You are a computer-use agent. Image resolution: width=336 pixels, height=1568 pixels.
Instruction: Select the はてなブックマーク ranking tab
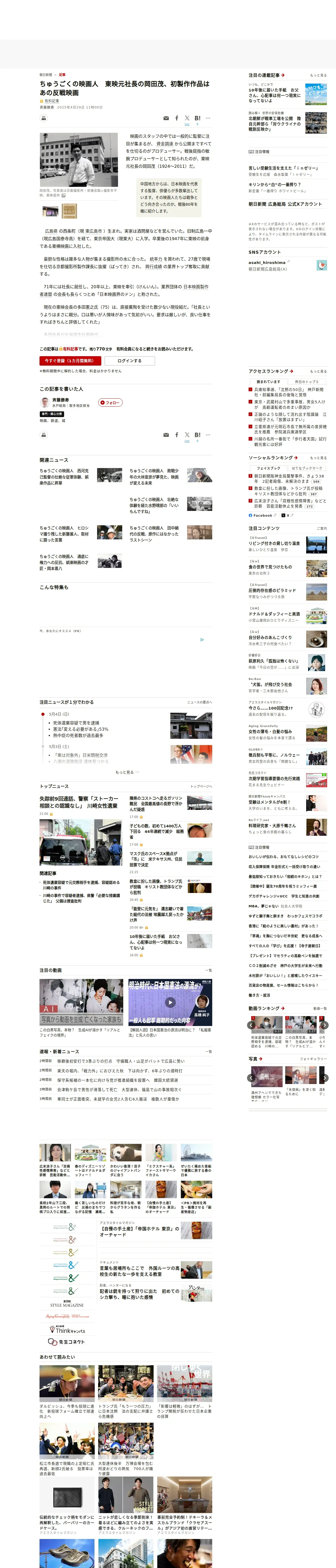tap(307, 468)
